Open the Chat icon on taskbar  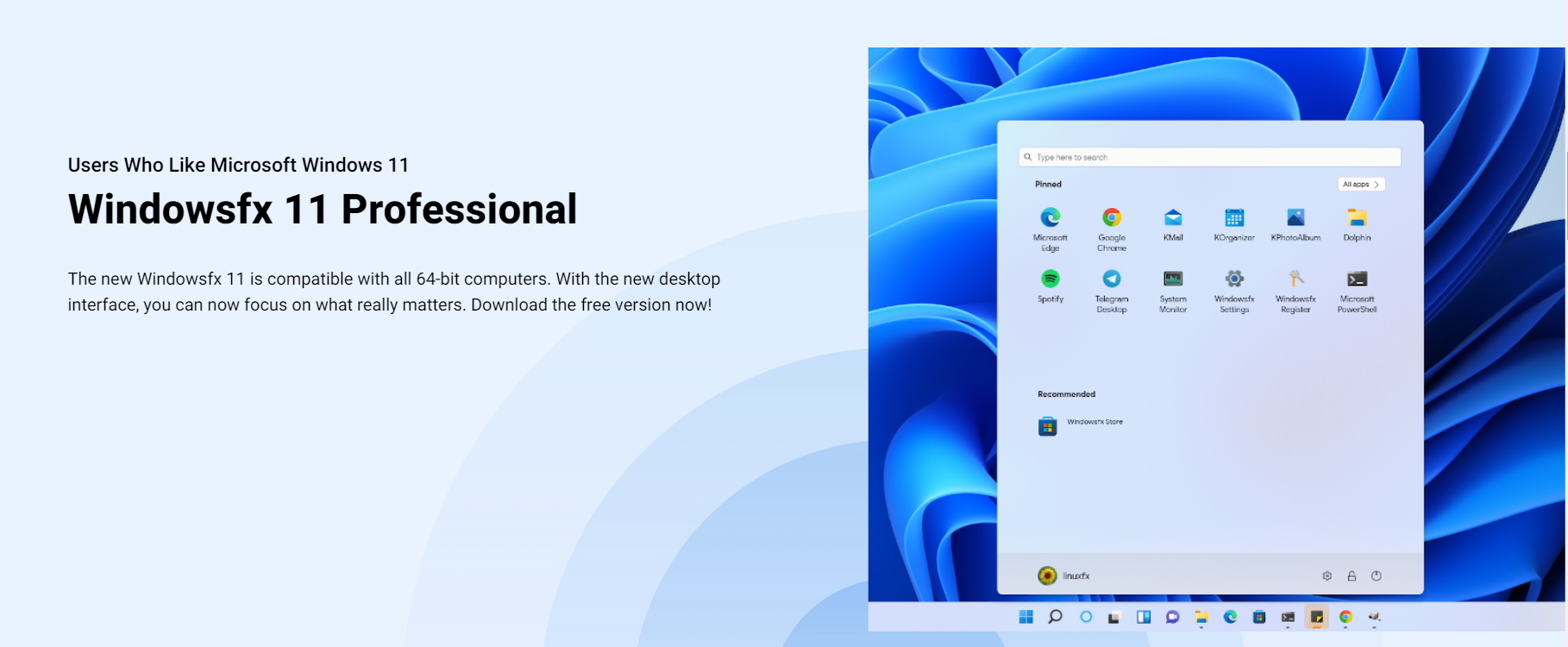coord(1172,618)
